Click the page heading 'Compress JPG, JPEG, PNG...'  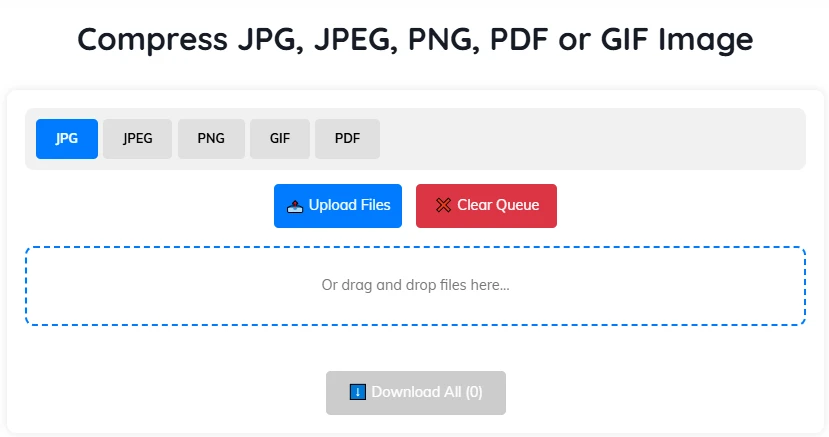pos(415,40)
